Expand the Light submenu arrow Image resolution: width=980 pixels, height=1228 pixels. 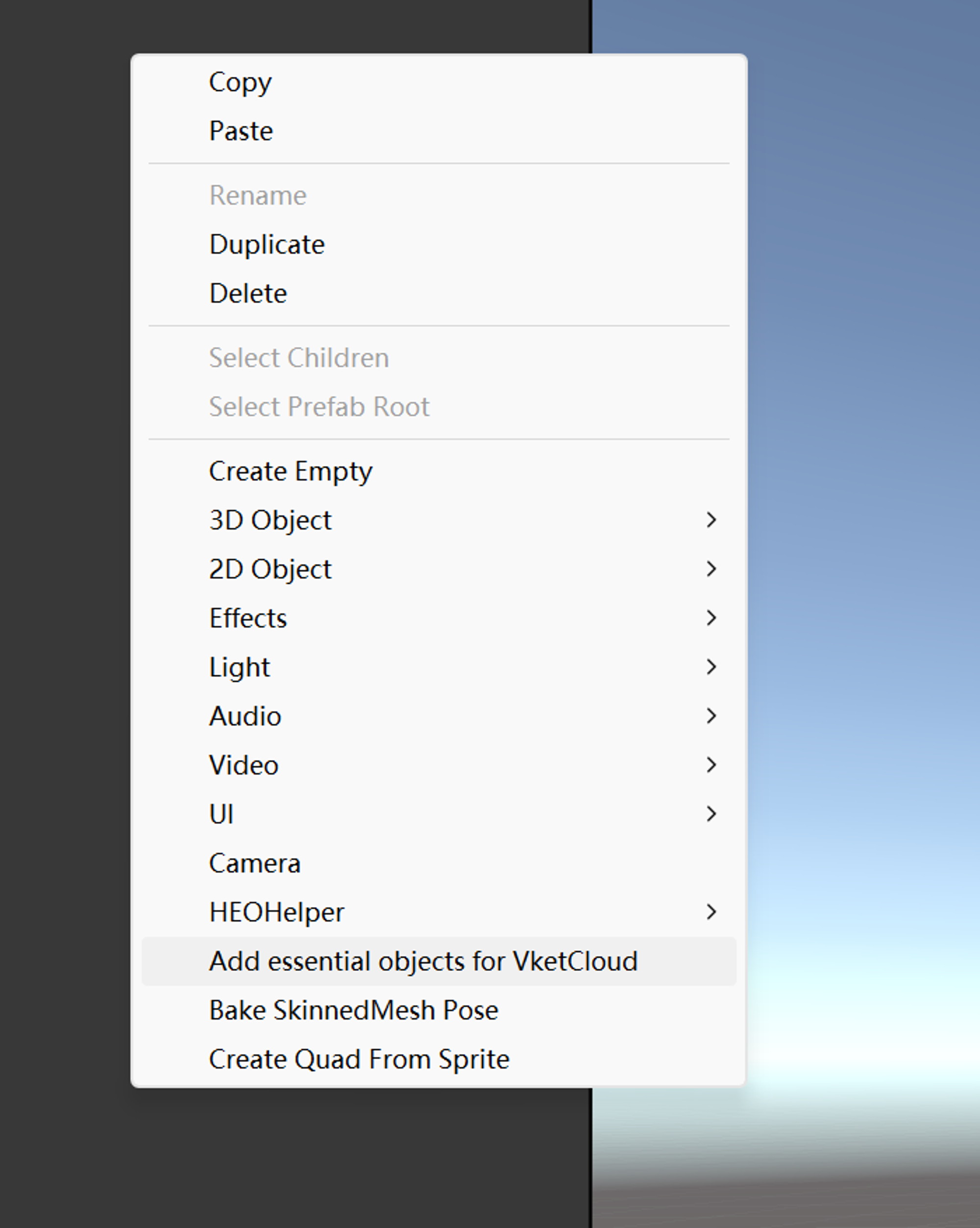pyautogui.click(x=710, y=667)
